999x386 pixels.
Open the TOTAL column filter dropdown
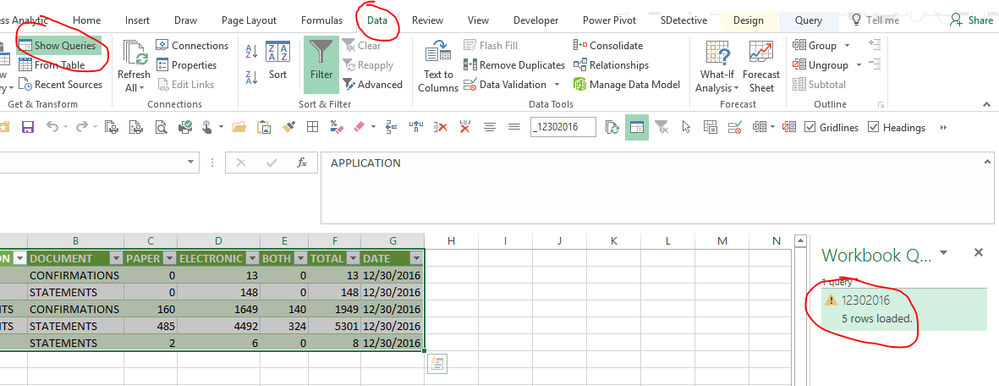coord(353,258)
